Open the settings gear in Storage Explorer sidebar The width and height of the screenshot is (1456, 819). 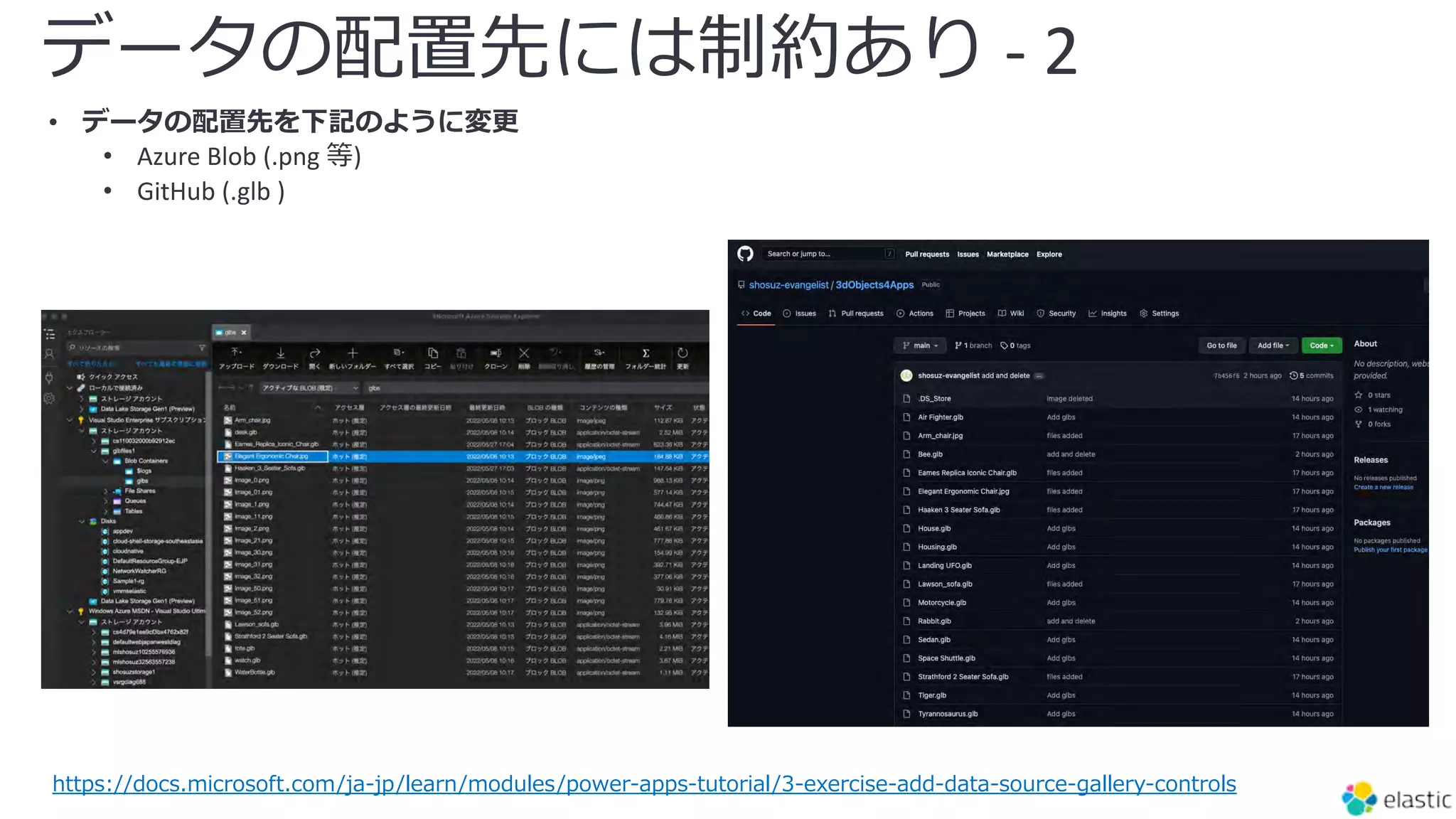click(x=49, y=399)
